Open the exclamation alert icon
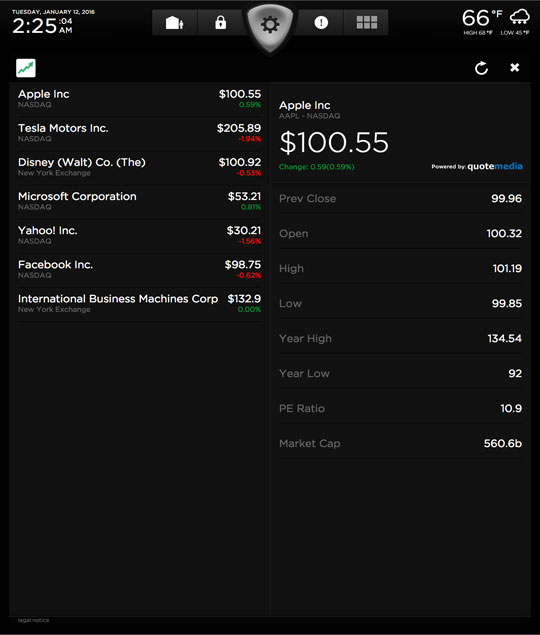The width and height of the screenshot is (540, 635). [321, 23]
